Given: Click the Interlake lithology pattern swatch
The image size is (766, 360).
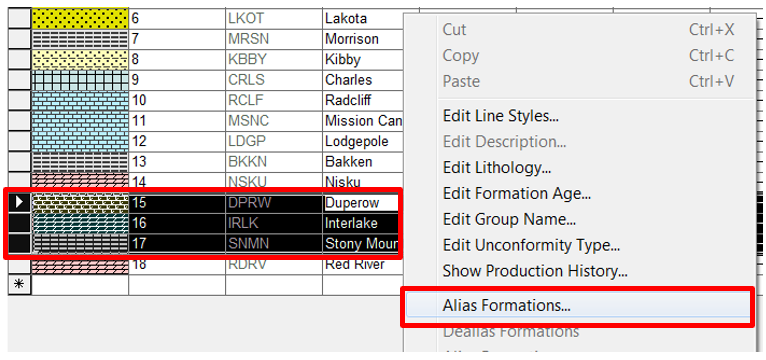Looking at the screenshot, I should click(x=80, y=223).
